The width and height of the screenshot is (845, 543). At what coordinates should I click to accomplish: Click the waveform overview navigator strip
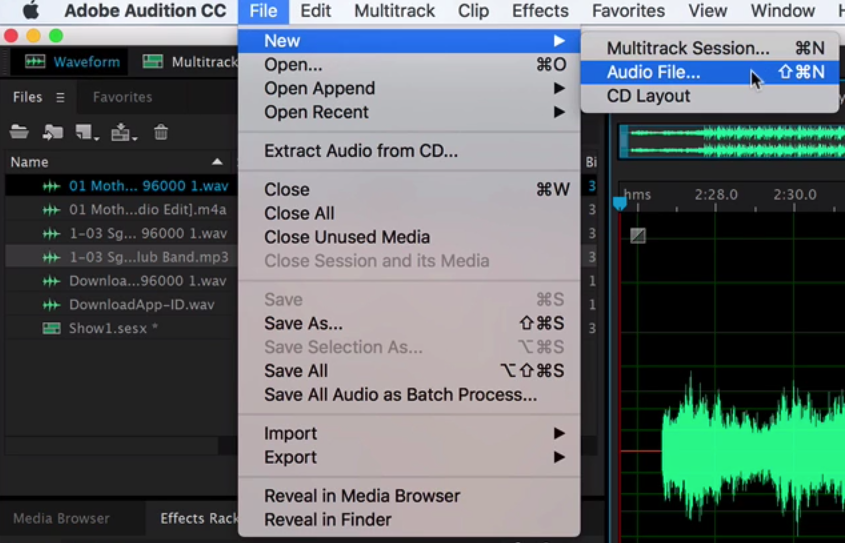731,142
